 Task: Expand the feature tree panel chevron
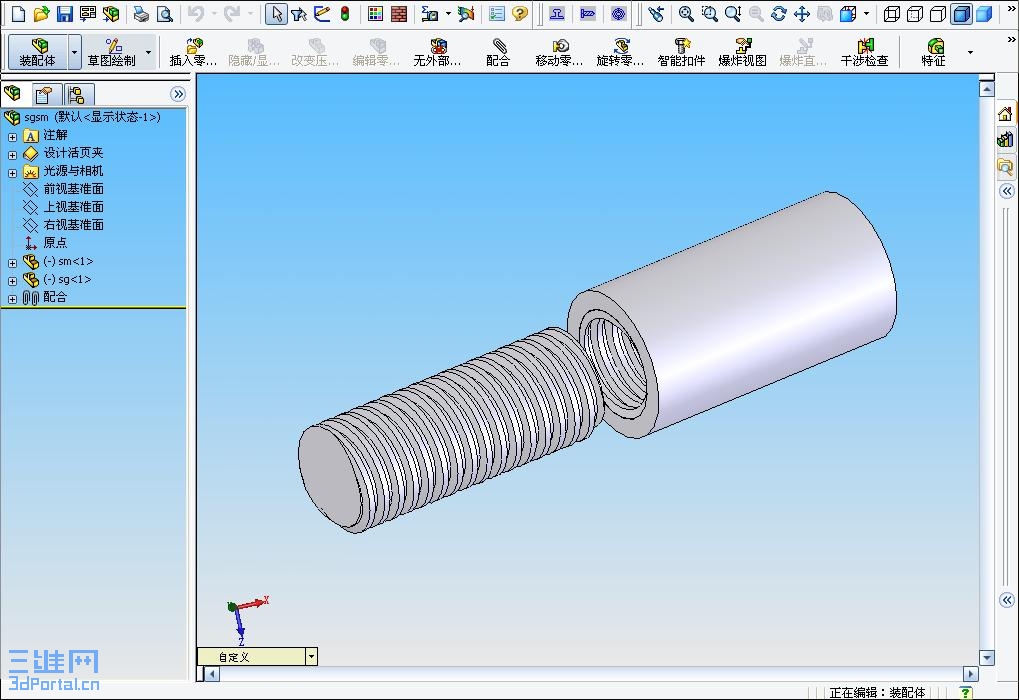(178, 94)
